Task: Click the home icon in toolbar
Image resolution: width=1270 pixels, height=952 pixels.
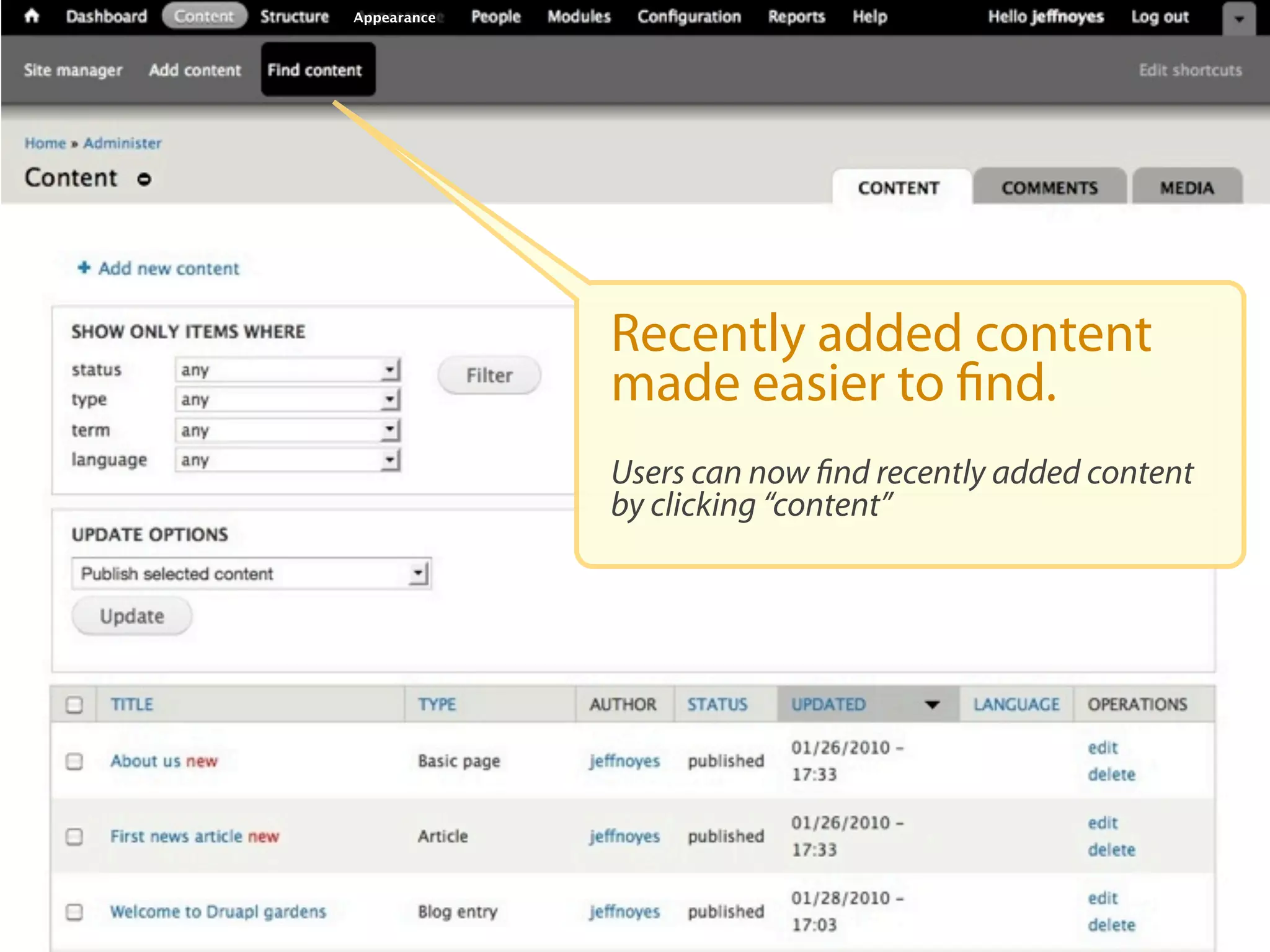Action: (32, 16)
